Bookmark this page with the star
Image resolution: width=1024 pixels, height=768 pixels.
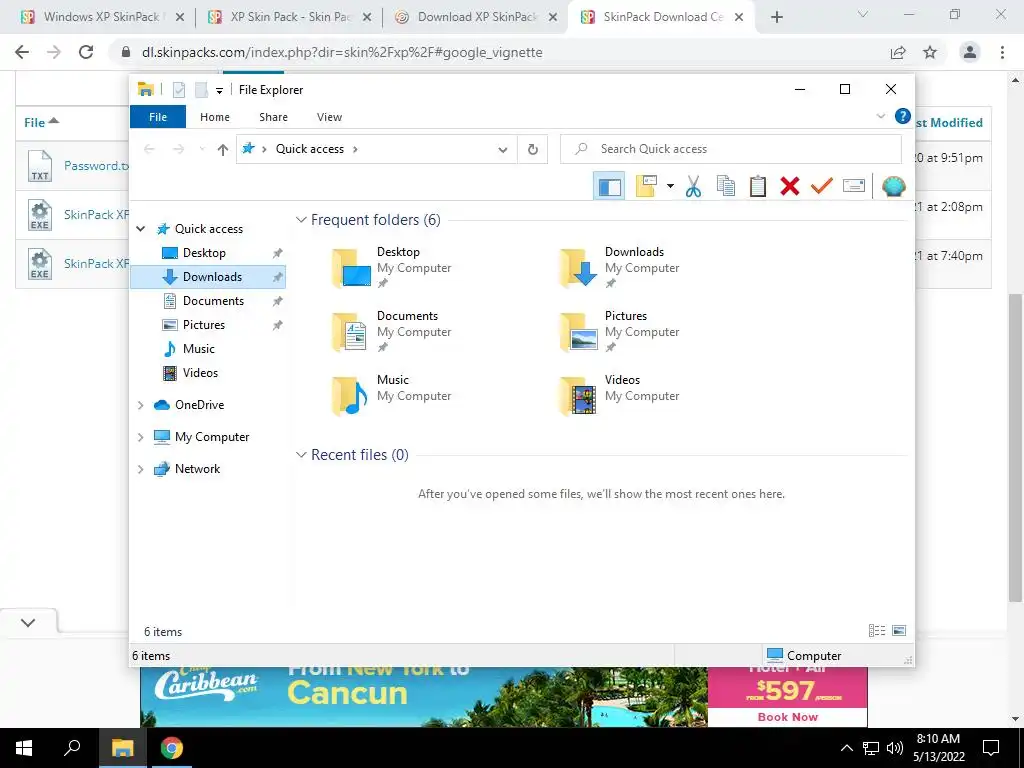pos(930,52)
